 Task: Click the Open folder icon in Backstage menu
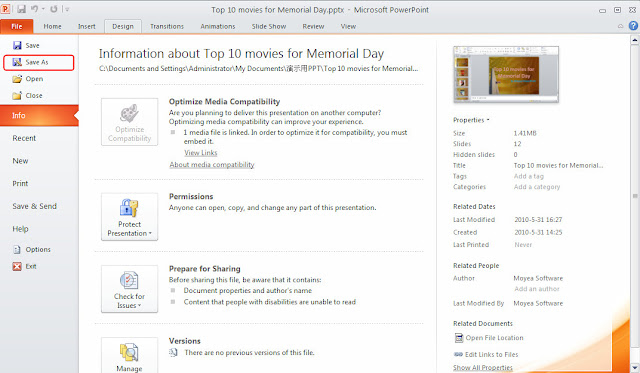17,79
